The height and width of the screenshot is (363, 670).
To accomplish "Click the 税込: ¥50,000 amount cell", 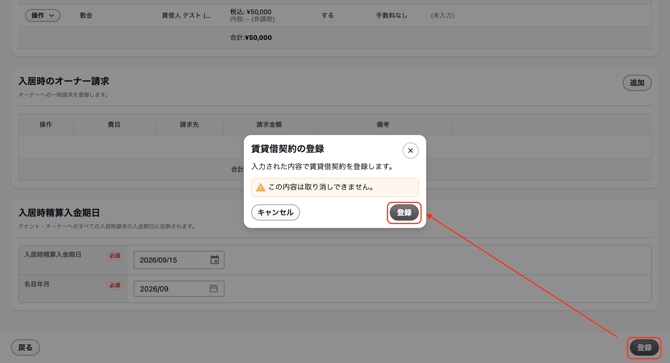I will (251, 12).
